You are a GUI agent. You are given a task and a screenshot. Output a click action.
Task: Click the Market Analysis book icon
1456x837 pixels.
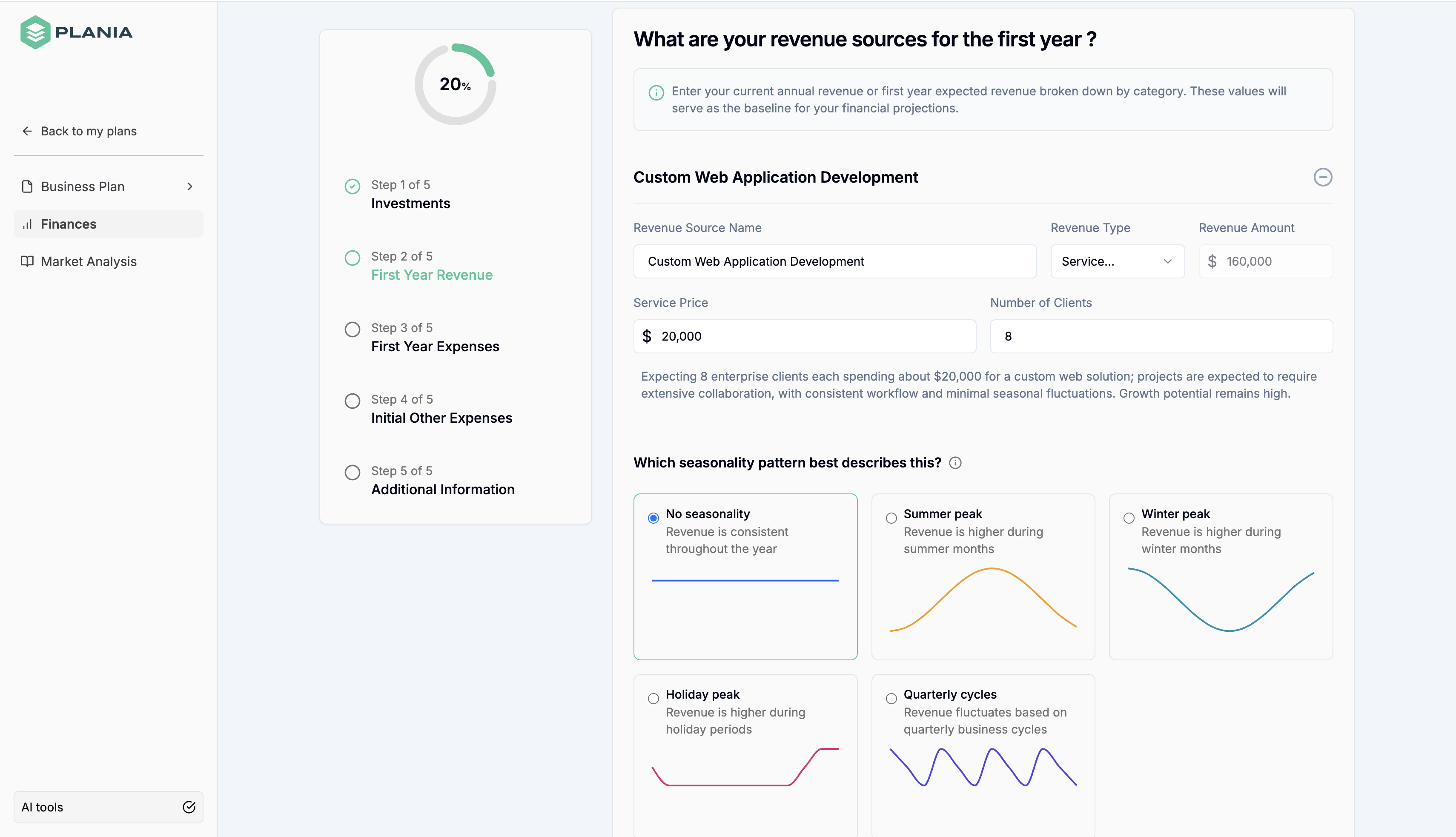[x=27, y=261]
